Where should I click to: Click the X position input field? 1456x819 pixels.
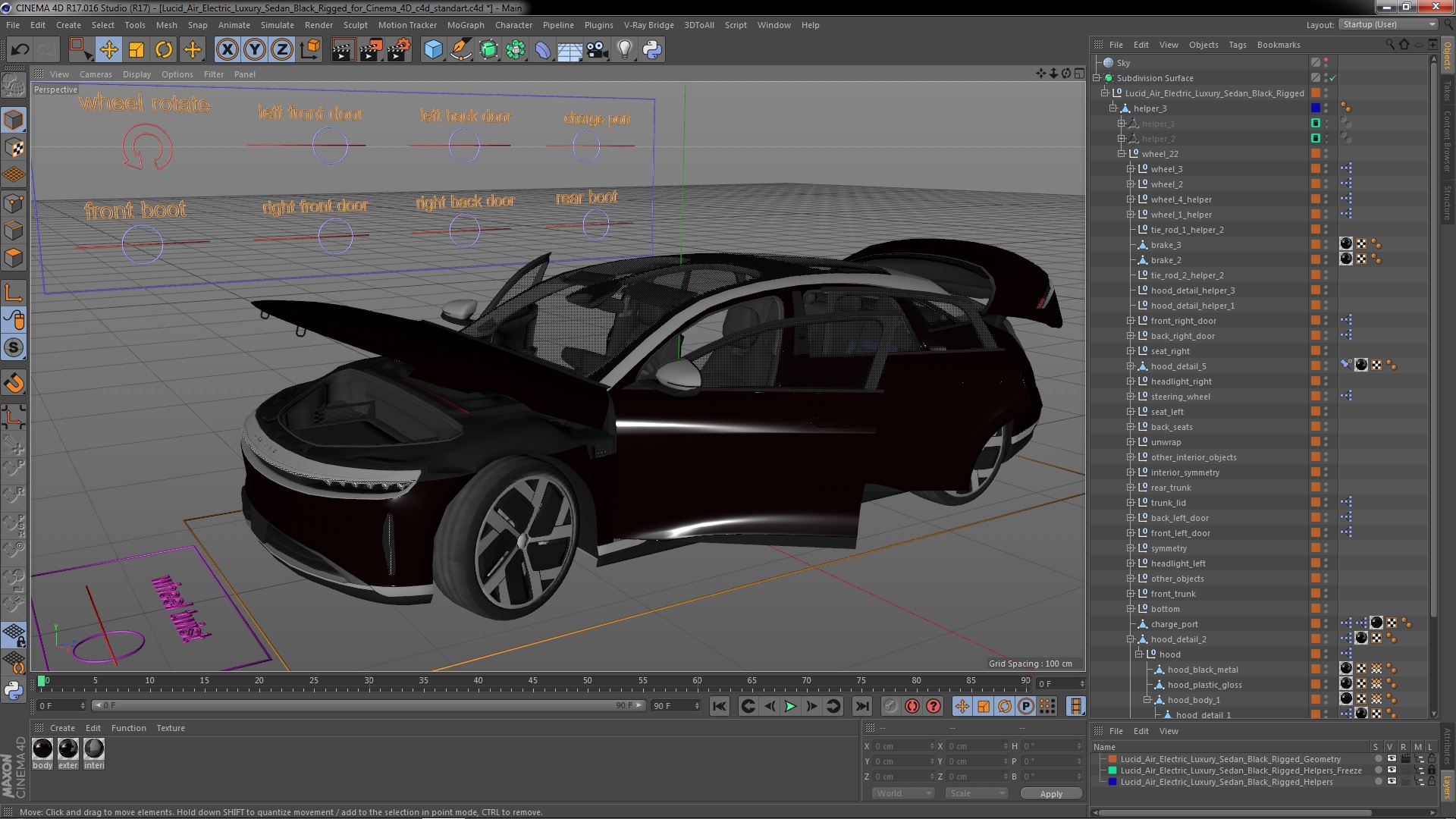coord(902,746)
